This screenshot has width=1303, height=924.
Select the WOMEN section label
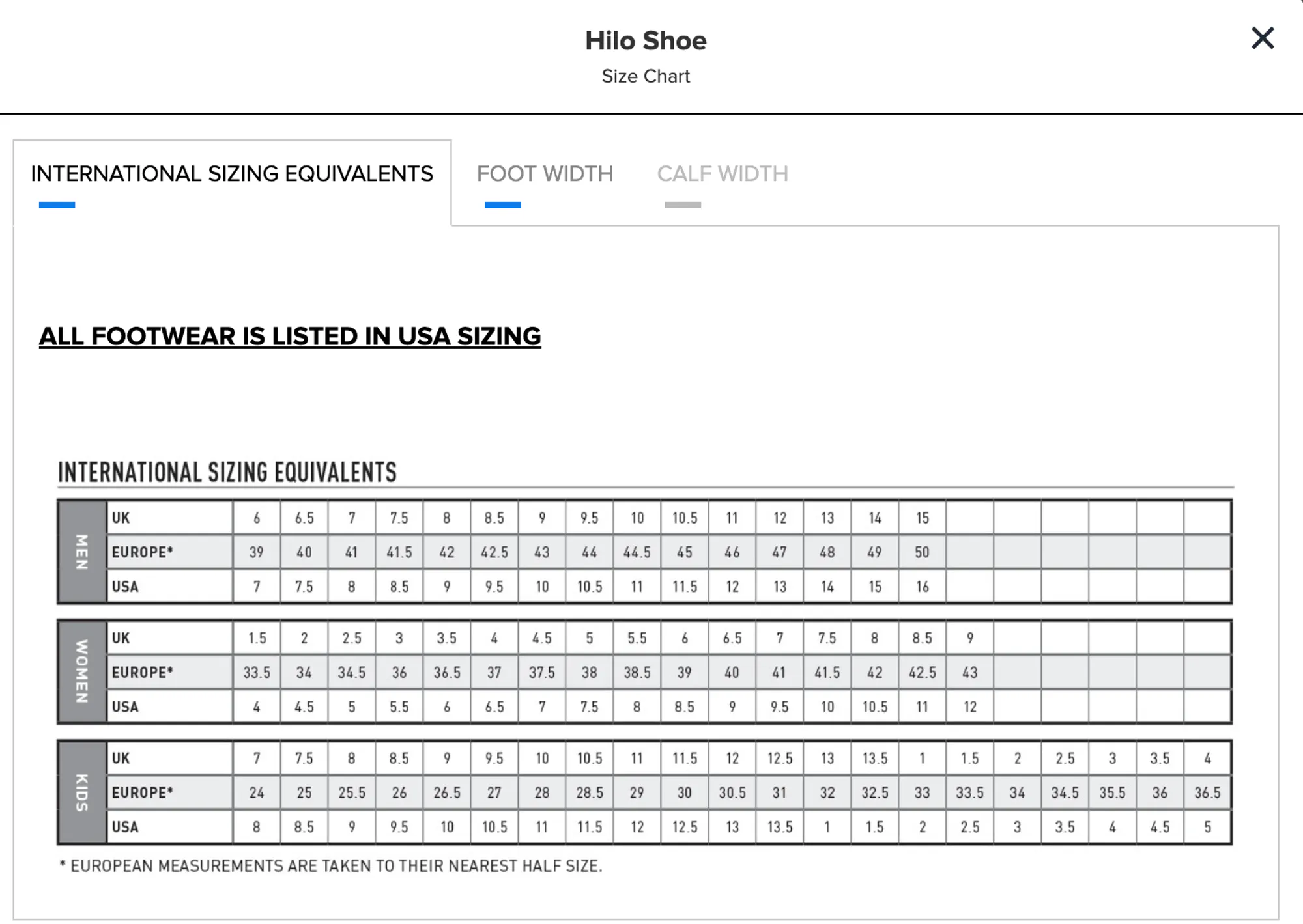pyautogui.click(x=82, y=672)
